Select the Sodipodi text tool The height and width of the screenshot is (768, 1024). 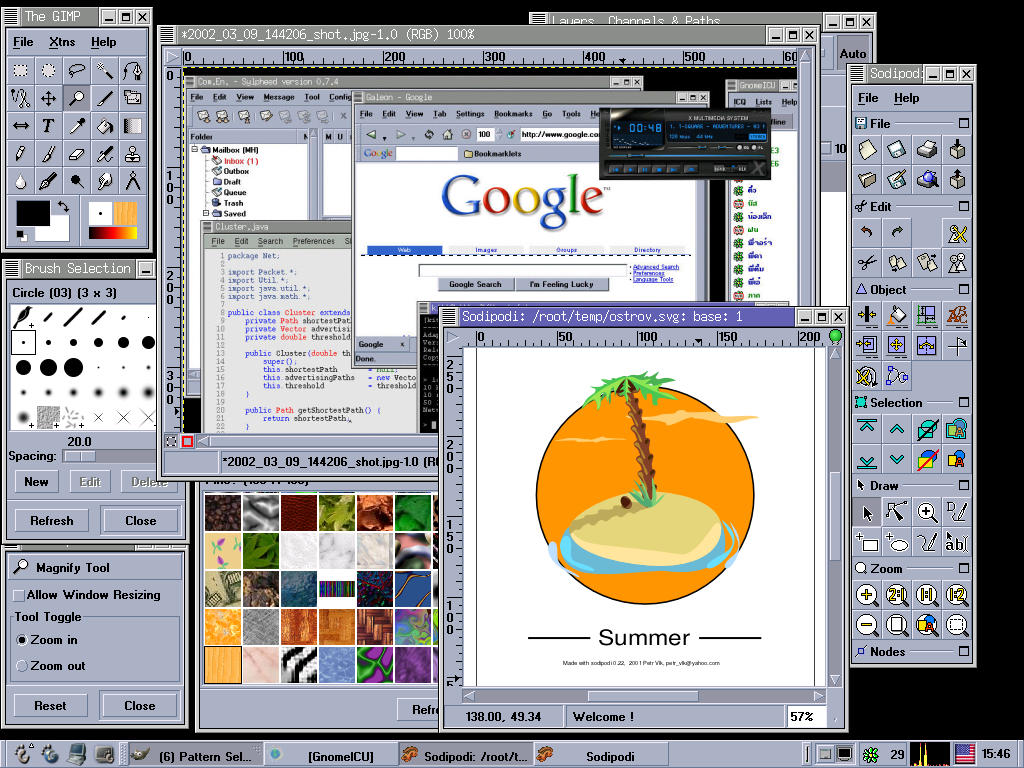(x=957, y=542)
